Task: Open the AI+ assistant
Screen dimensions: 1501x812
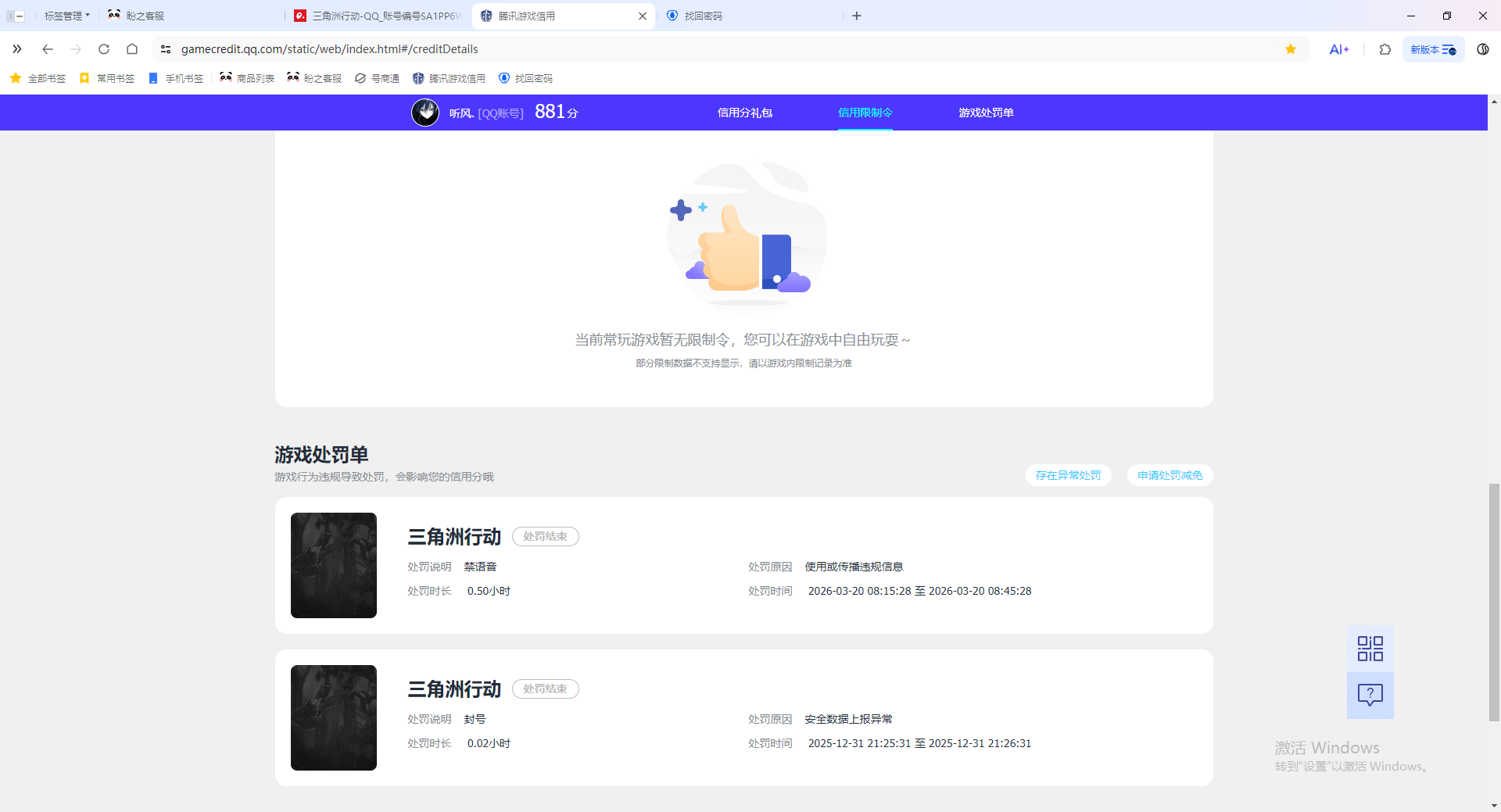Action: [x=1339, y=49]
